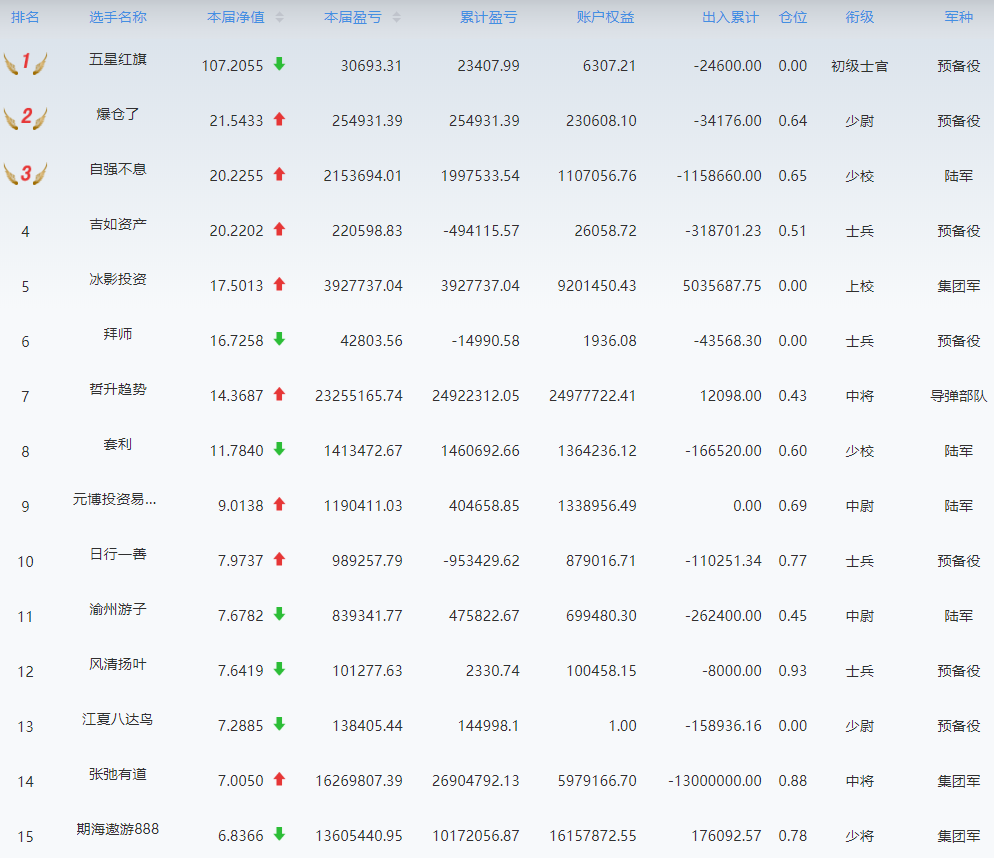Click the 衔级 column header
994x858 pixels.
click(860, 18)
